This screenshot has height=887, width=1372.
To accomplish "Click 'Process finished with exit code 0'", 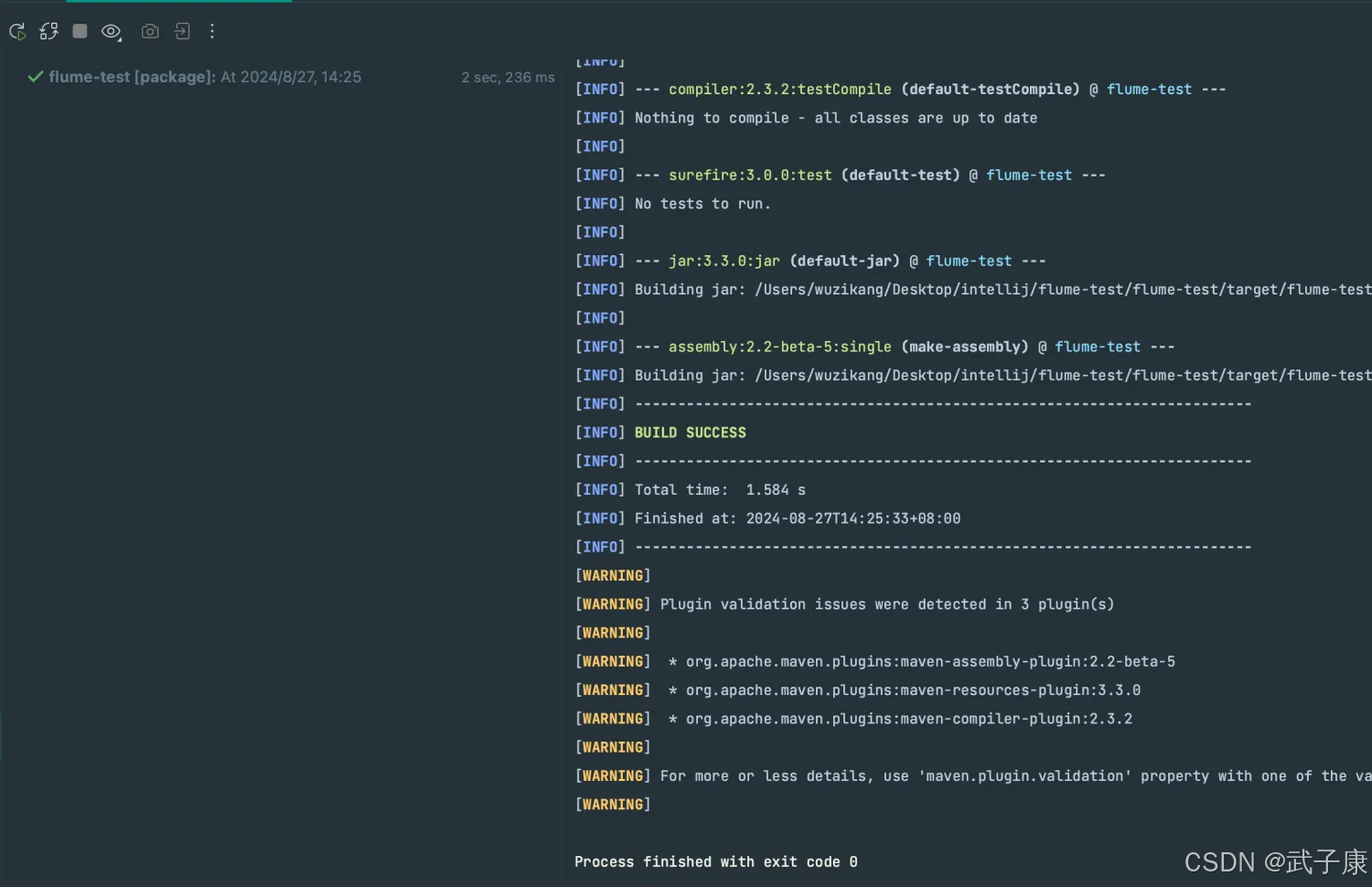I will point(716,862).
